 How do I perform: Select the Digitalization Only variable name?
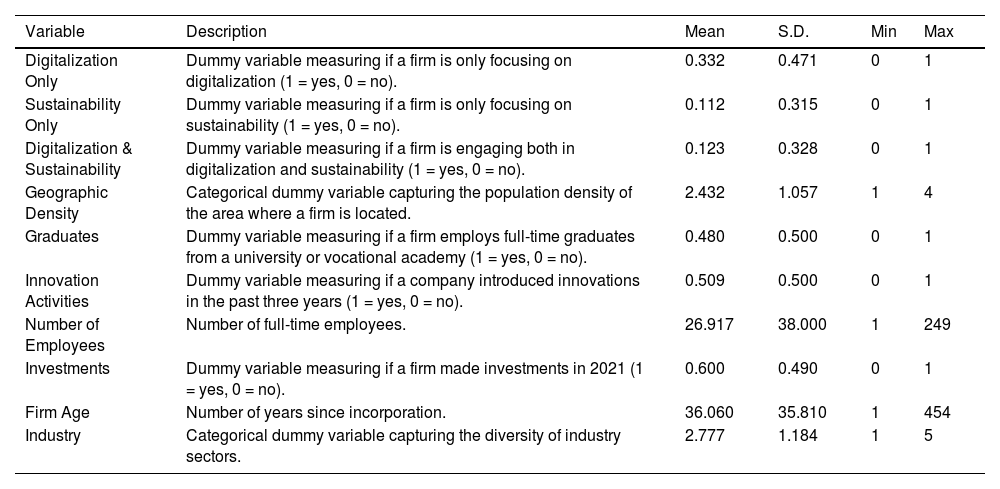[x=71, y=71]
